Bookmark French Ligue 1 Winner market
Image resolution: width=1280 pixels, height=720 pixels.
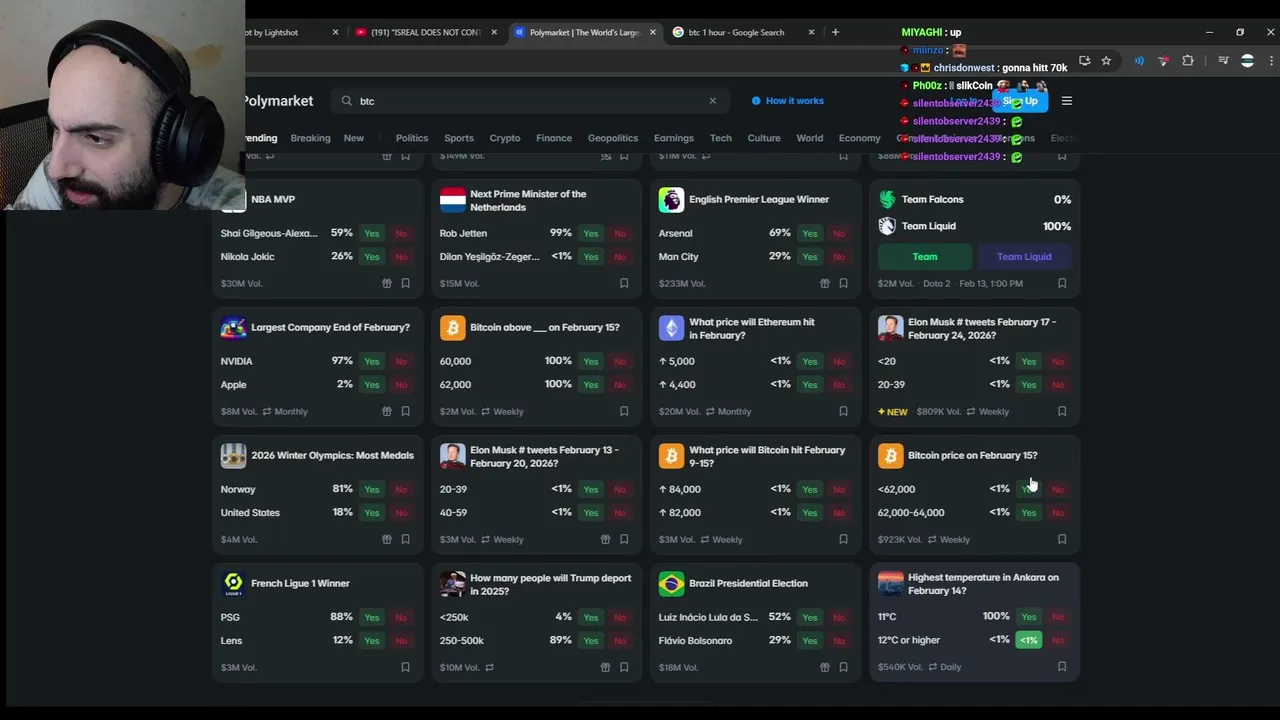coord(405,667)
